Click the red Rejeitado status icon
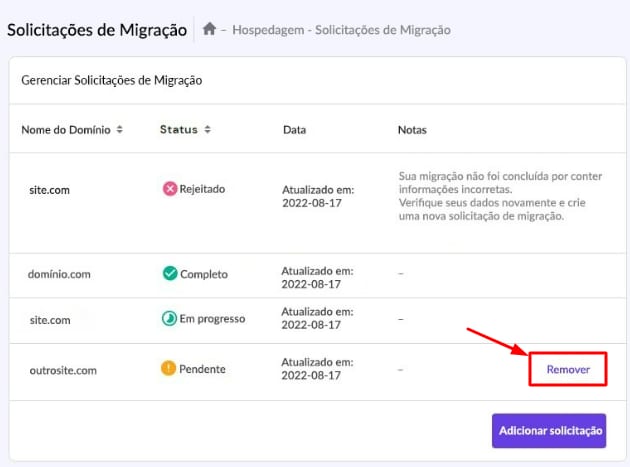Viewport: 630px width, 467px height. point(169,189)
